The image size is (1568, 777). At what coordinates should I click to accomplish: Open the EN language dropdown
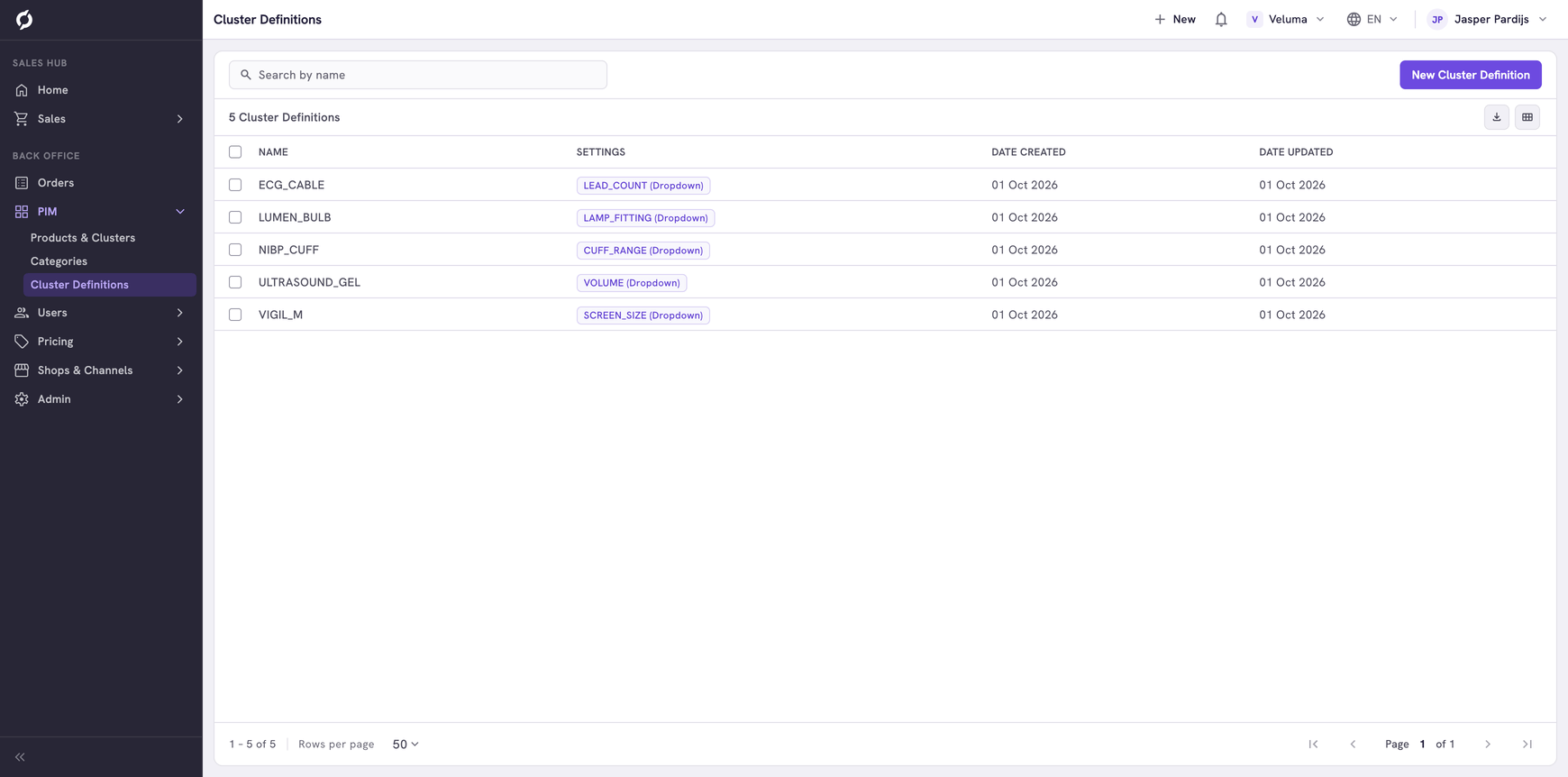1372,19
